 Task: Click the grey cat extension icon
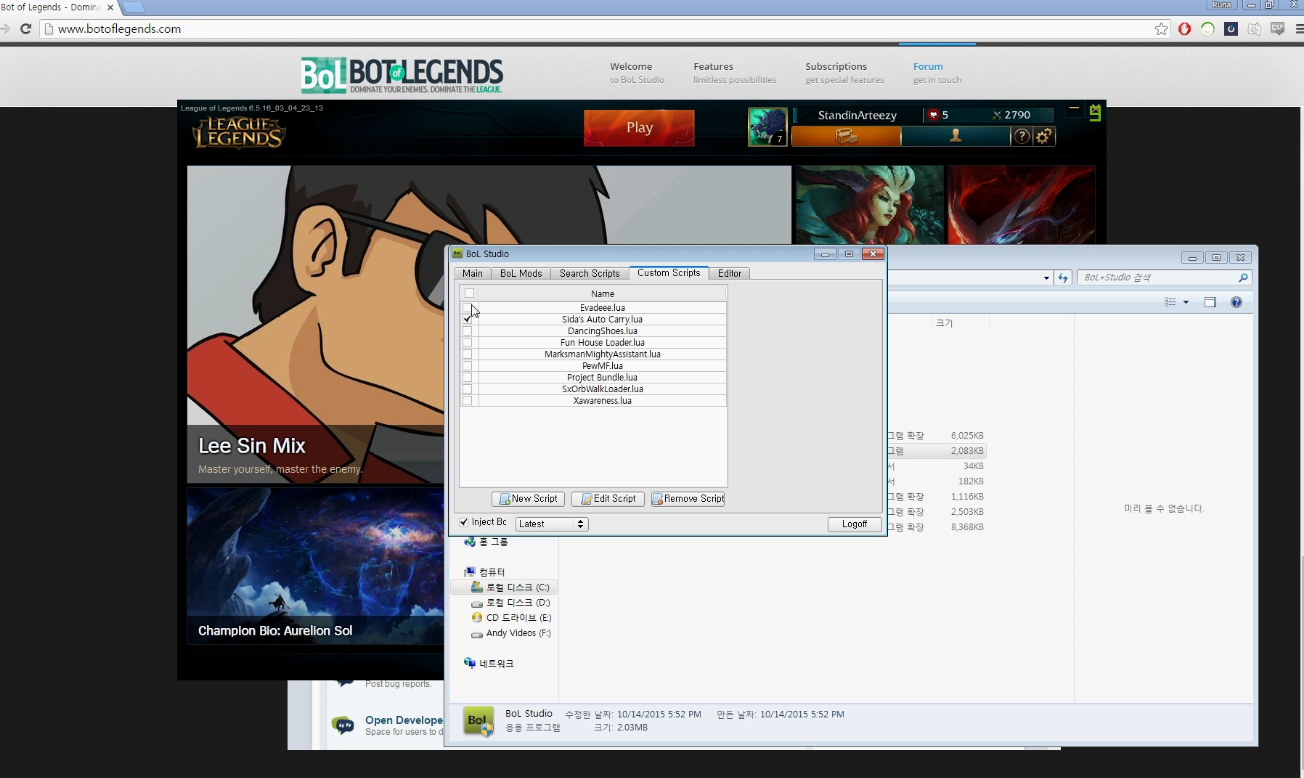point(1254,29)
